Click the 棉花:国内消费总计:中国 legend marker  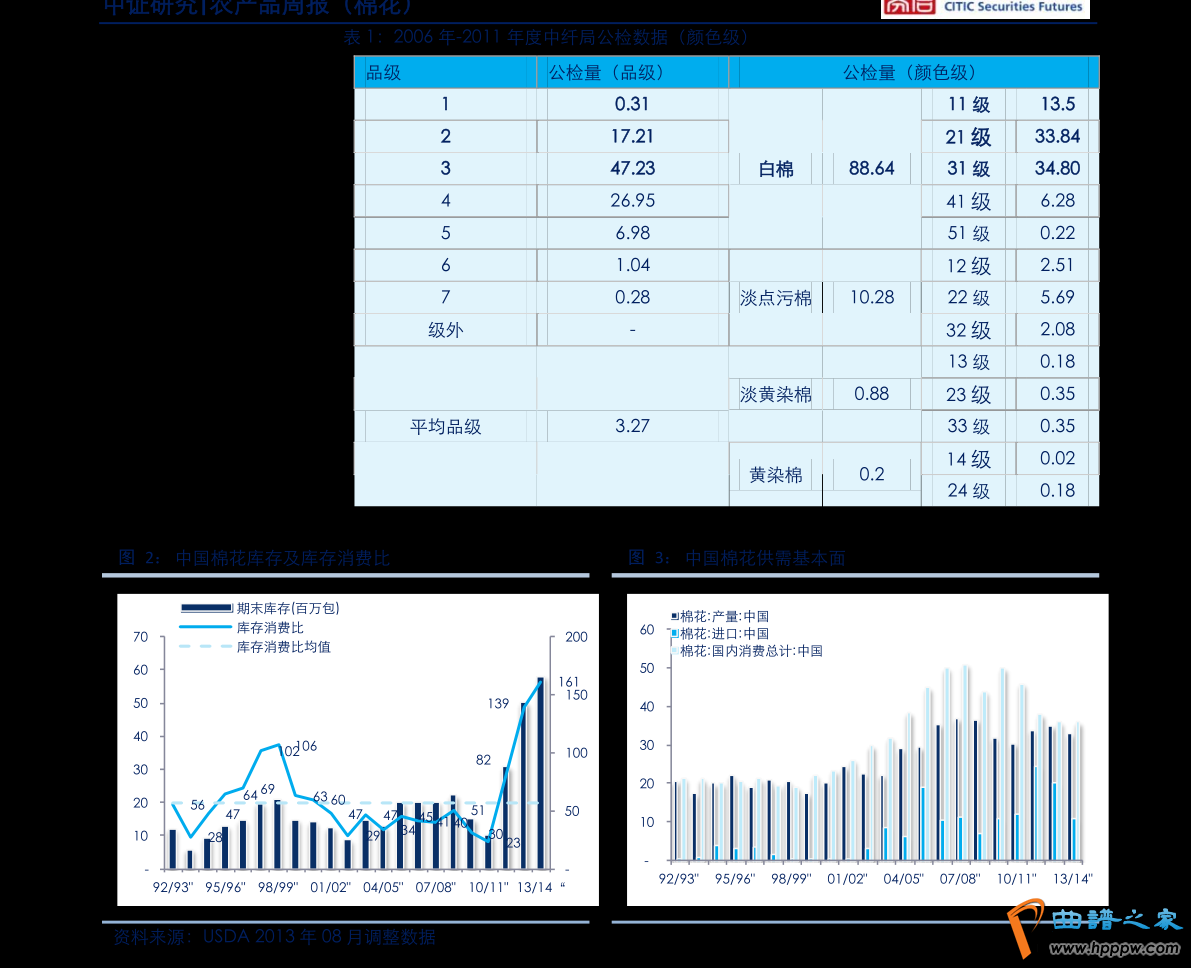pyautogui.click(x=675, y=651)
